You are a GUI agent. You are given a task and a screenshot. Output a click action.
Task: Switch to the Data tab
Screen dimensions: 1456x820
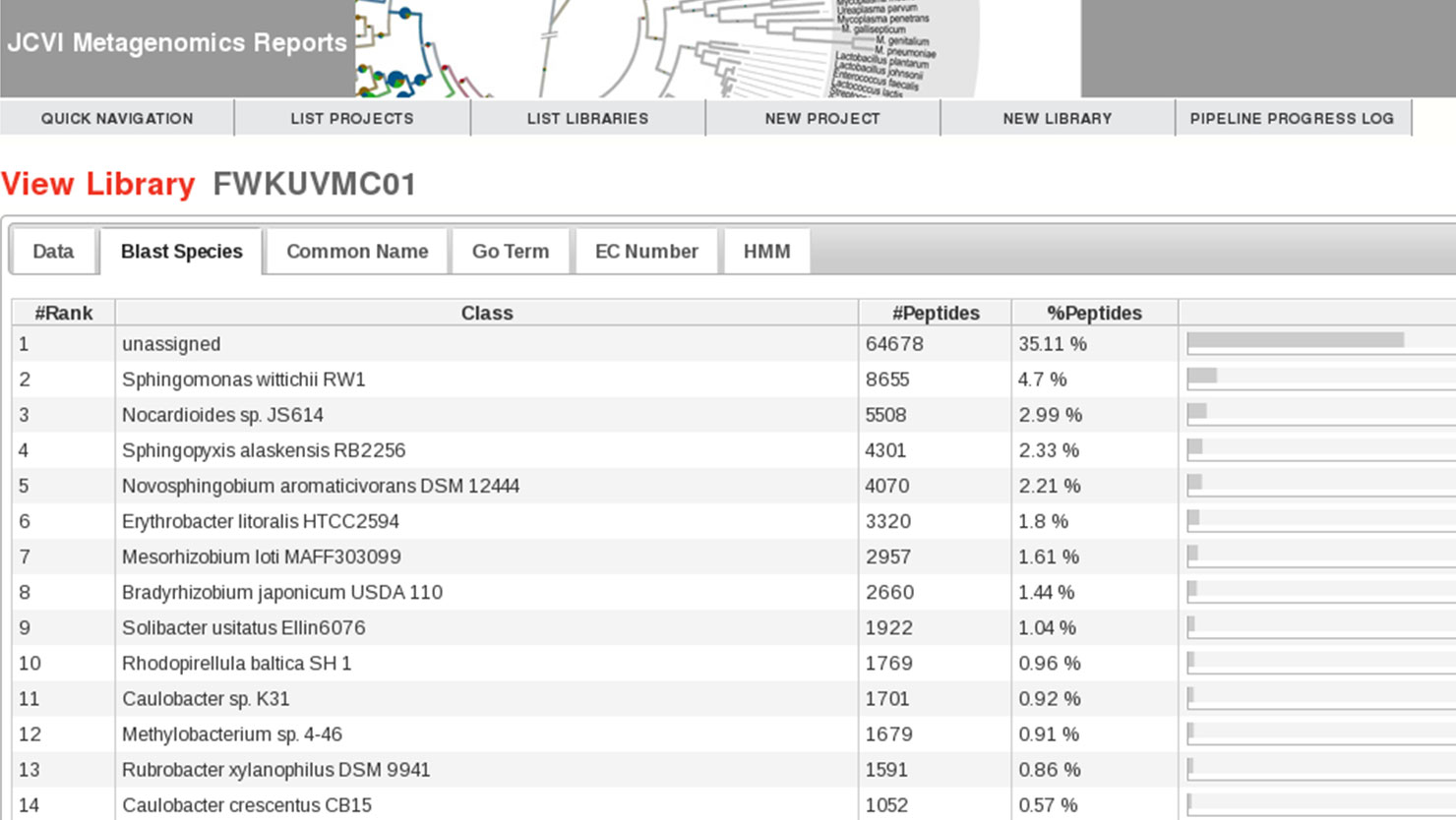coord(53,252)
